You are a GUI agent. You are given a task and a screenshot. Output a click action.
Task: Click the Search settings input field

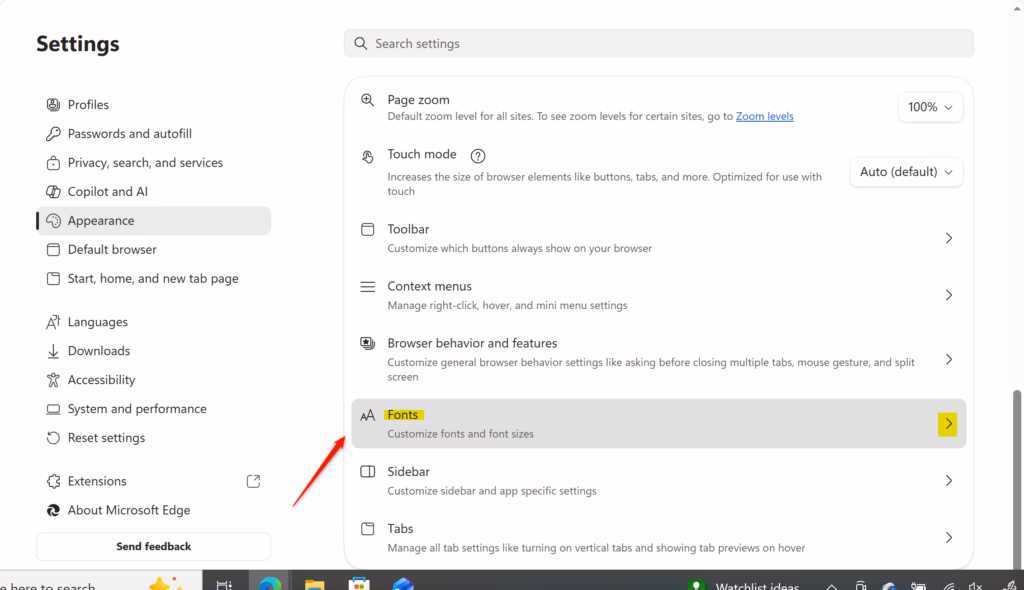coord(659,43)
